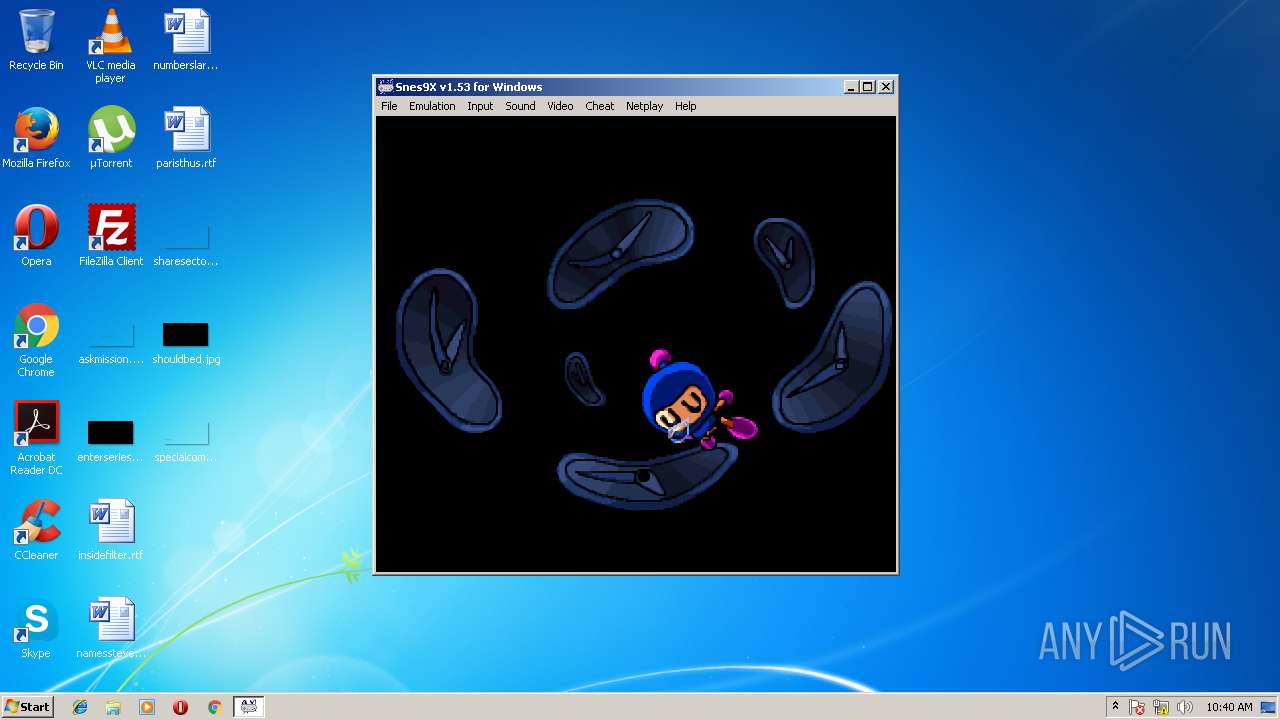Open the network tray icon
Viewport: 1280px width, 720px height.
tap(1161, 707)
